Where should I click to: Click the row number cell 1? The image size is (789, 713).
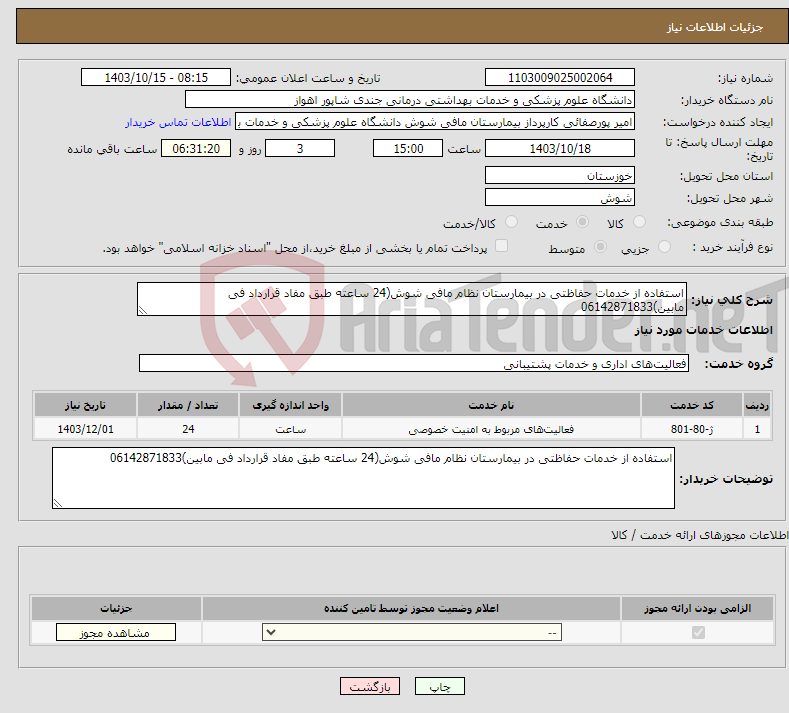757,429
